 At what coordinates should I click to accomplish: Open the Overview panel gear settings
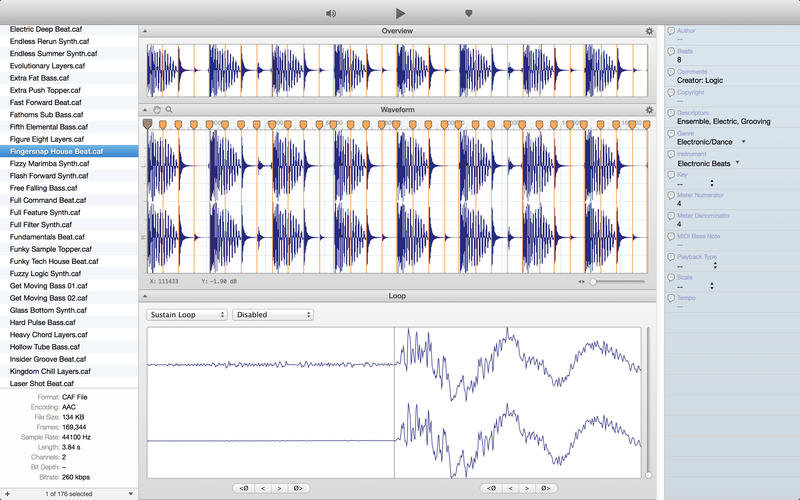(x=649, y=31)
